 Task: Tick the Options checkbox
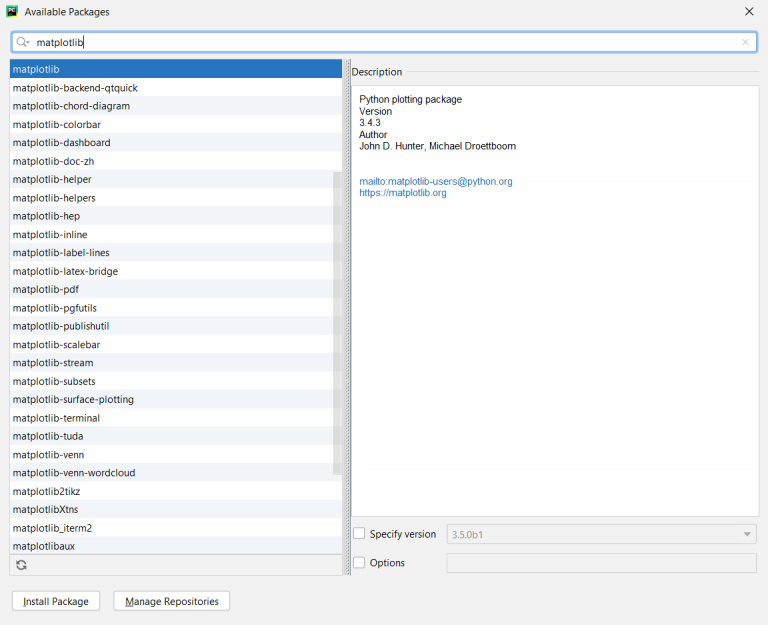coord(359,563)
